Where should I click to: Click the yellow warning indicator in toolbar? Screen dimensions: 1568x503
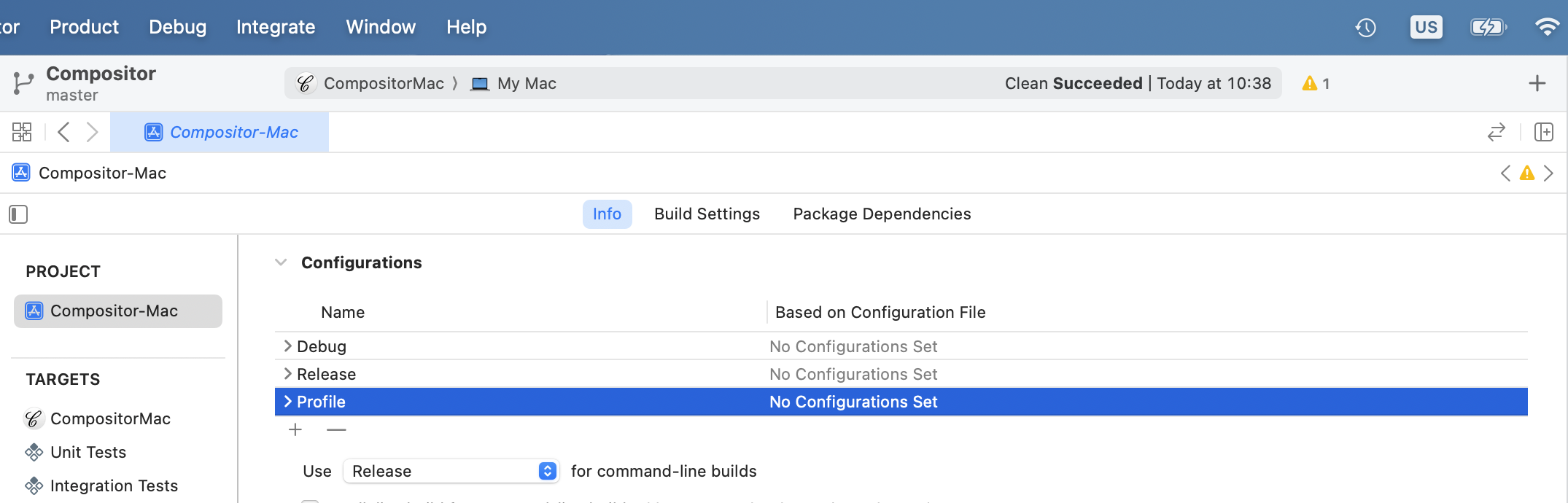[x=1316, y=84]
